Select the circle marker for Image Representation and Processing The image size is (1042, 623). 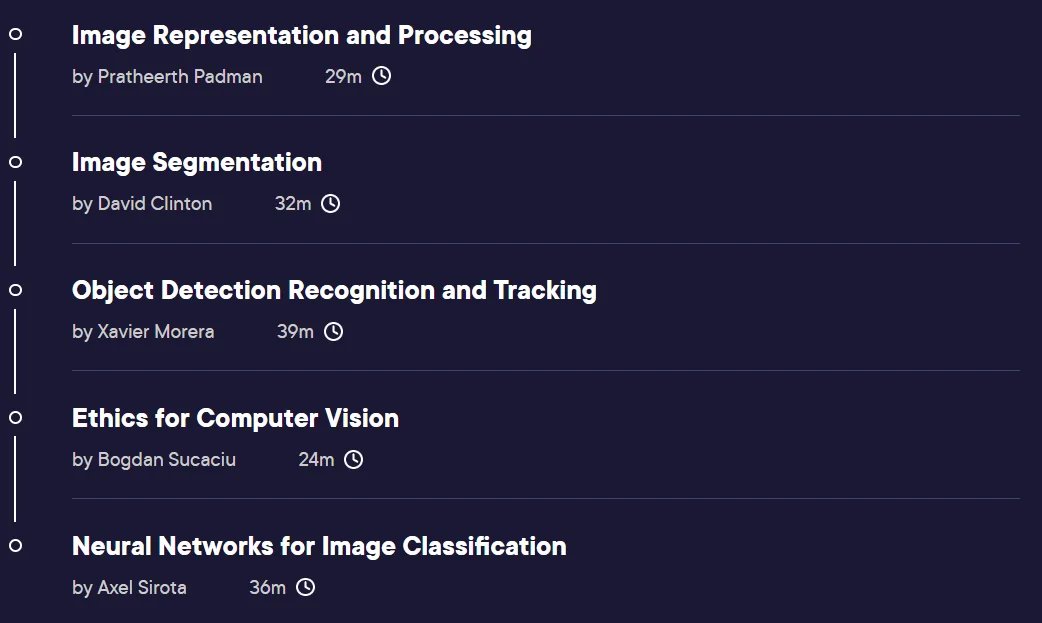pyautogui.click(x=15, y=34)
